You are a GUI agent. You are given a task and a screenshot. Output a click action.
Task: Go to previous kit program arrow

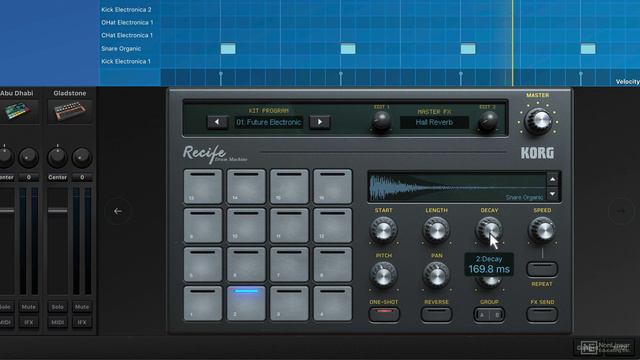[217, 122]
